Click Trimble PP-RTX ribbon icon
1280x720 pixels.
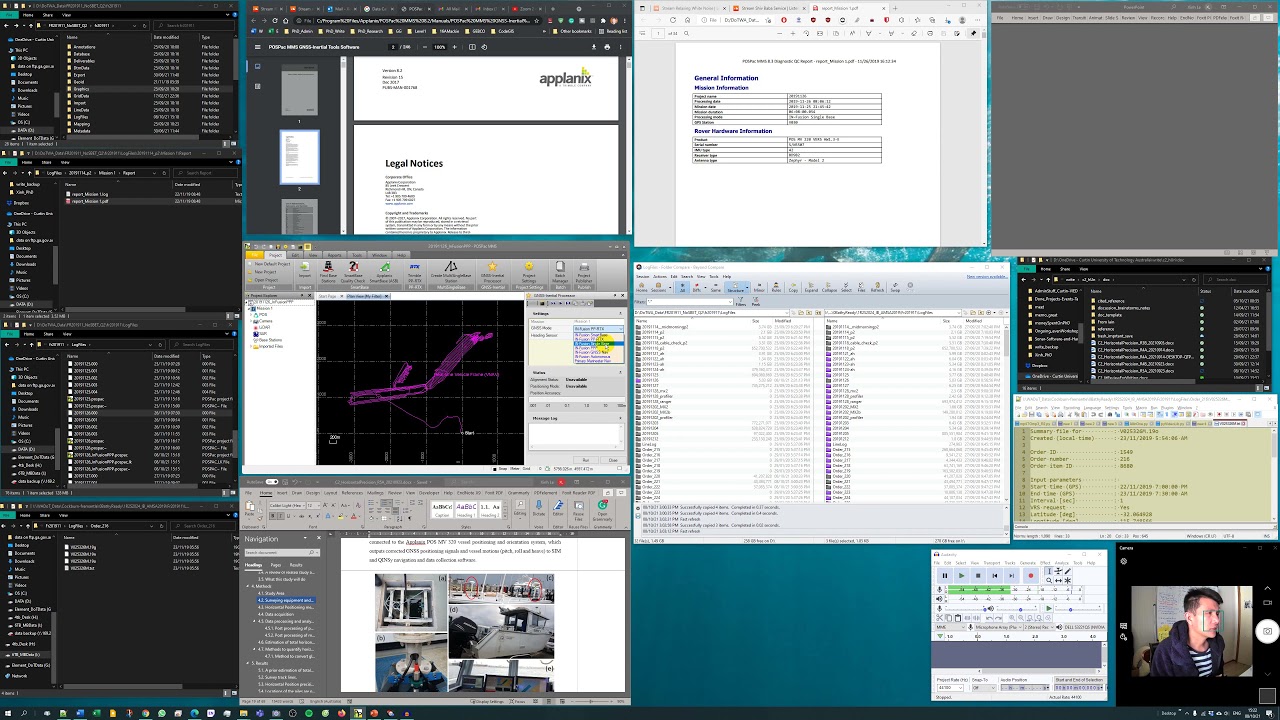(x=415, y=267)
